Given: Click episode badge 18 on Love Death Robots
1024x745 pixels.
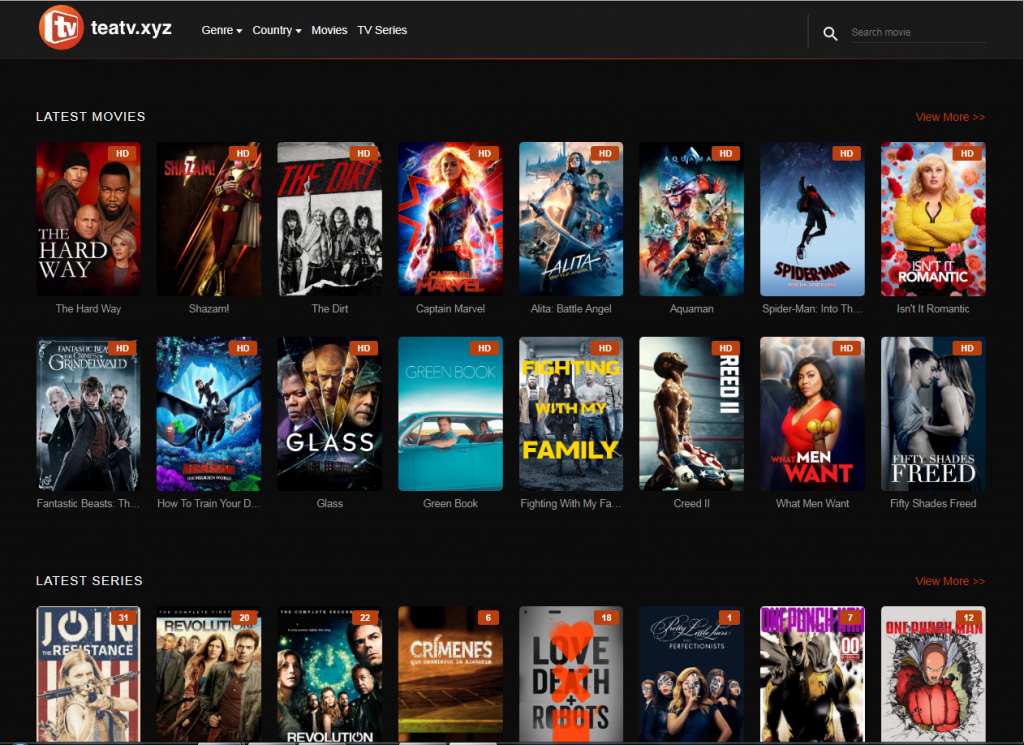Looking at the screenshot, I should coord(607,618).
